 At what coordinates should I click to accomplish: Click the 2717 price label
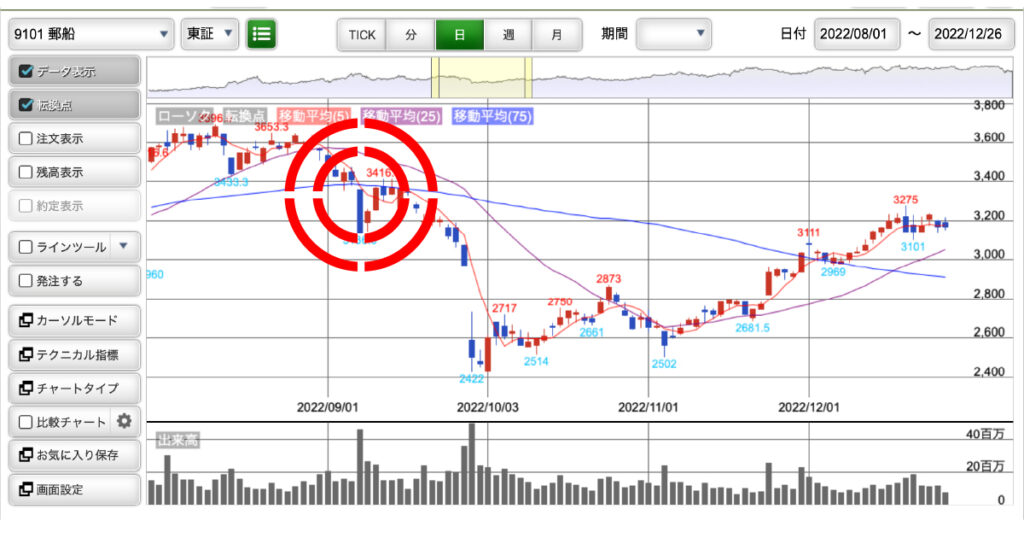click(504, 308)
